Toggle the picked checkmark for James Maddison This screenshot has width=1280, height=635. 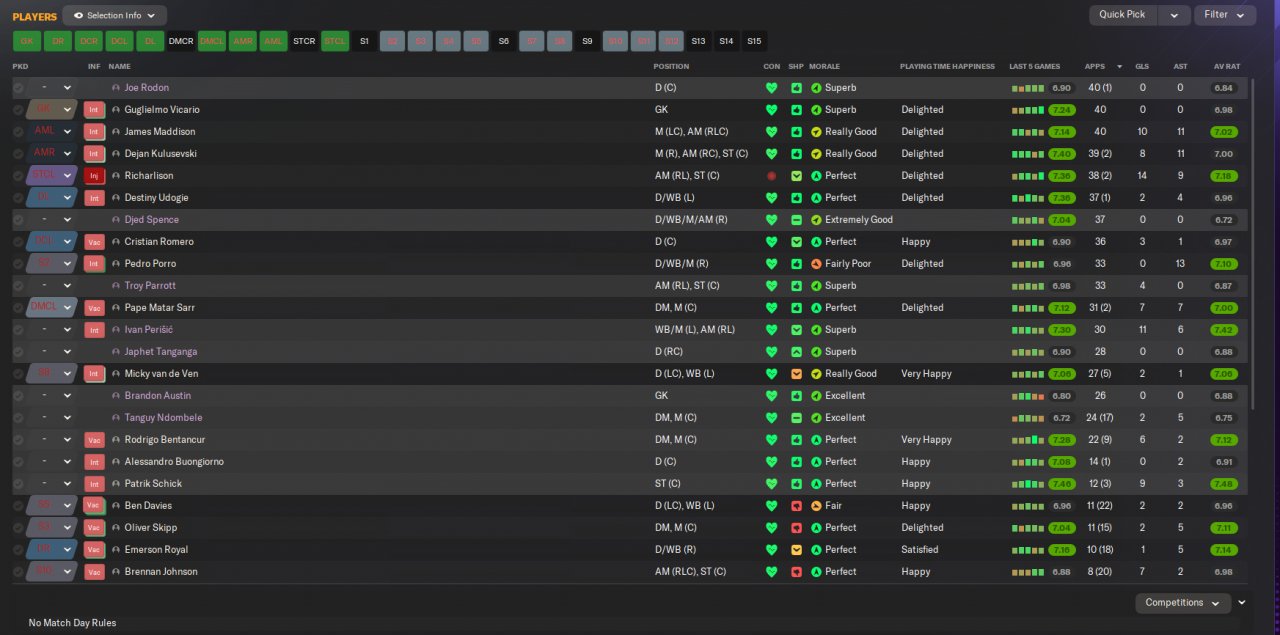[18, 132]
